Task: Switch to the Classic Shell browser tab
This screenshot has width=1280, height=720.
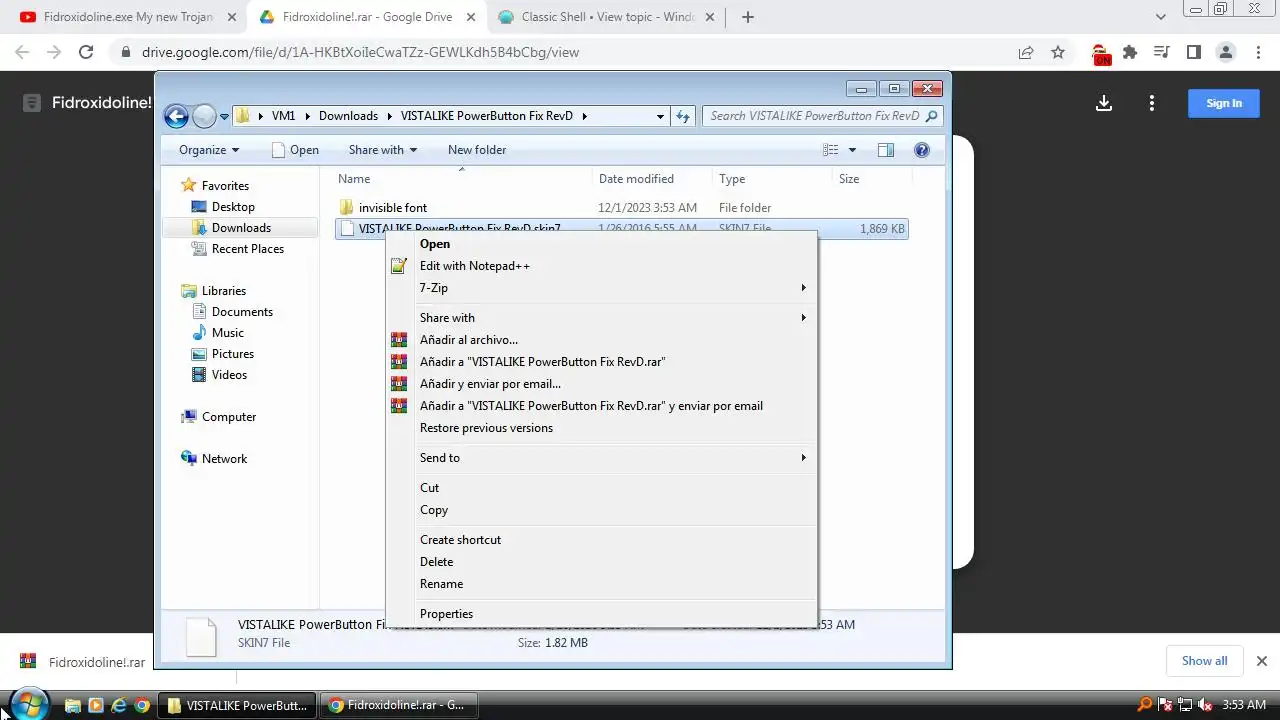Action: click(607, 17)
